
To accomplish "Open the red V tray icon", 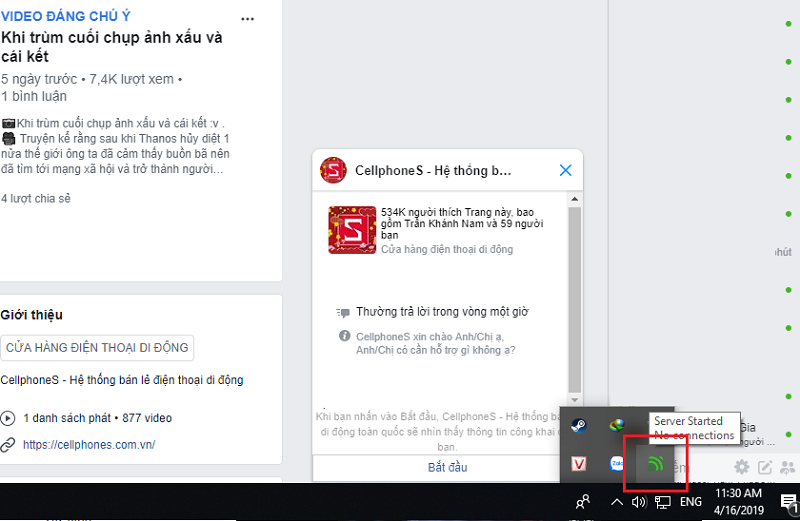I will 579,464.
